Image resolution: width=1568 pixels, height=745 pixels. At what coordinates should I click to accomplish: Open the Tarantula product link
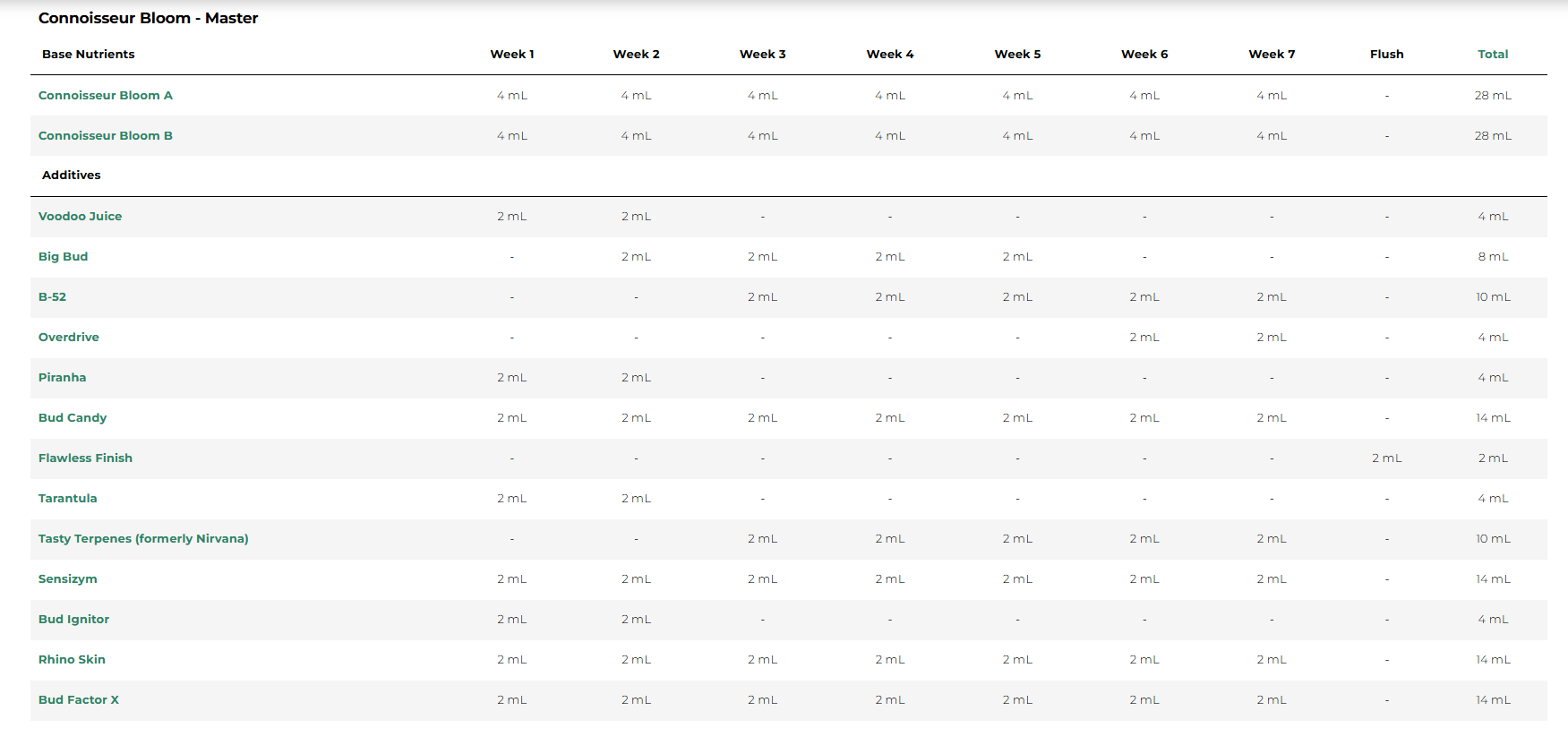pos(67,499)
